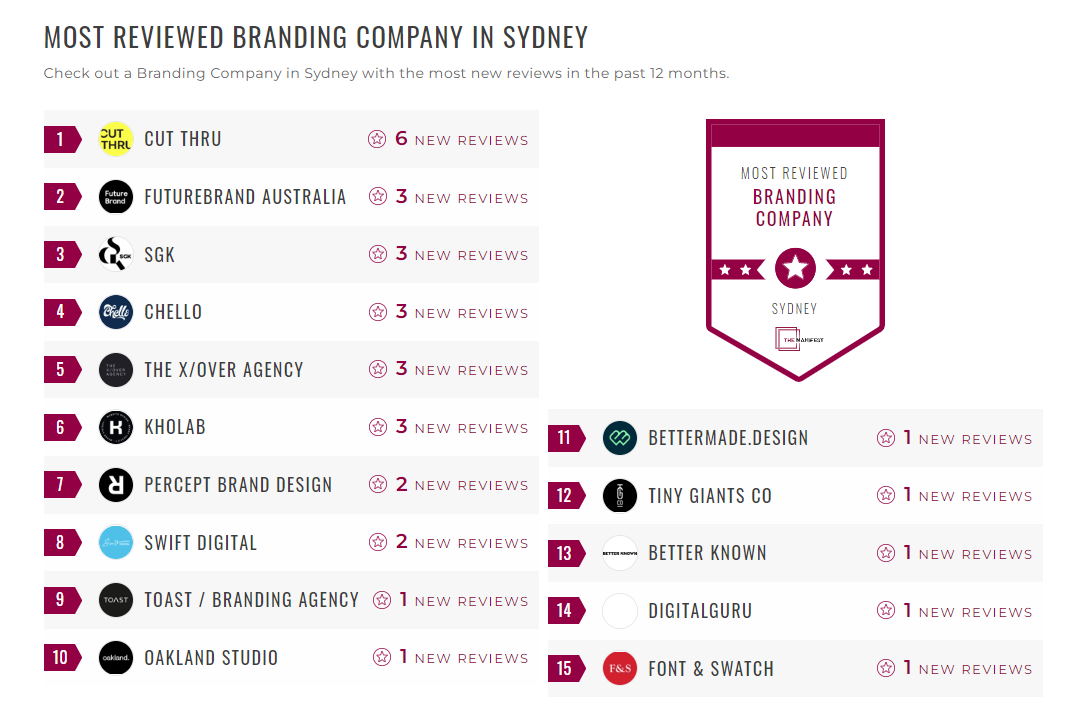
Task: Click the Chello blue logo icon
Action: point(116,312)
